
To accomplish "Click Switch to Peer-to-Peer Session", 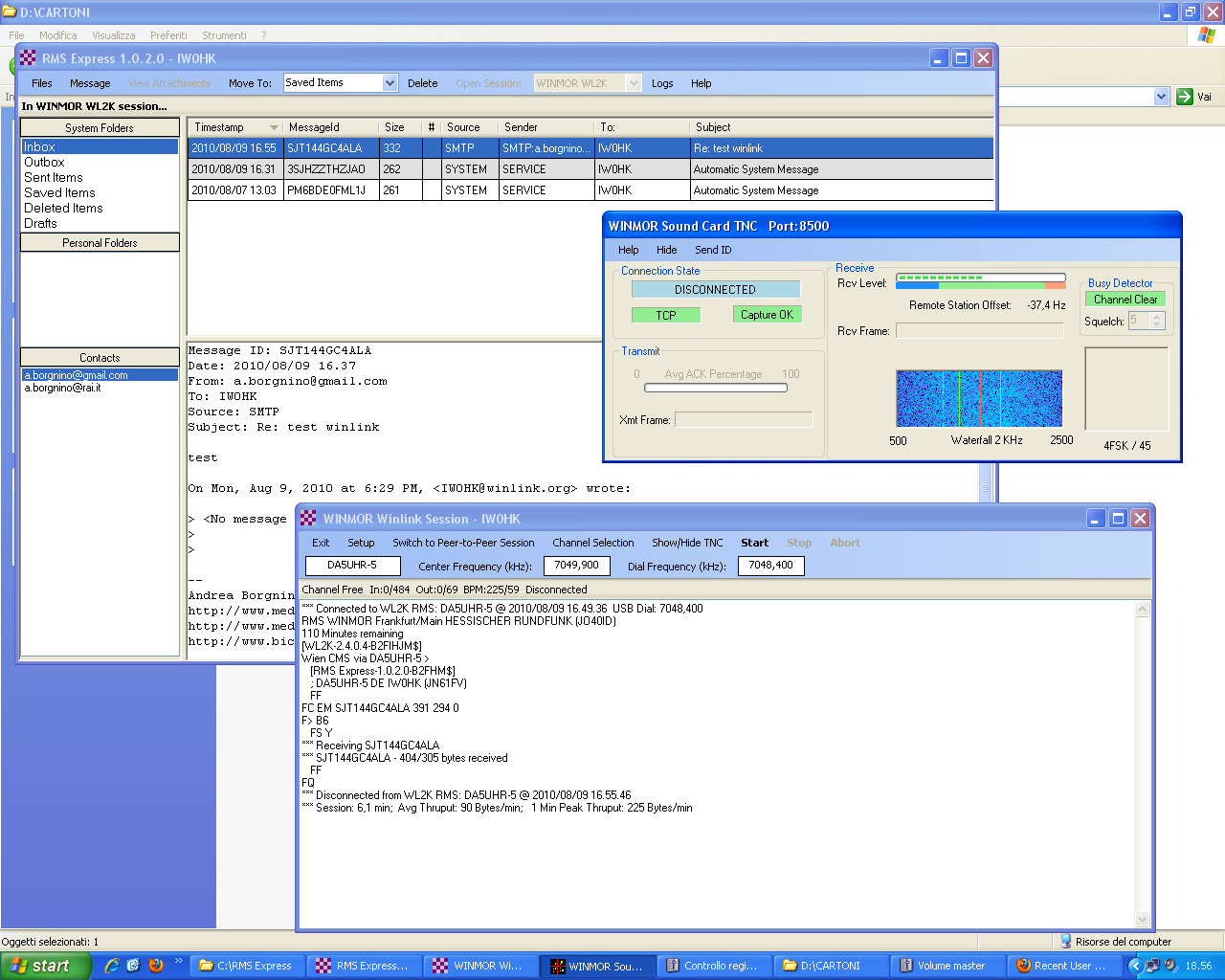I will (x=463, y=543).
